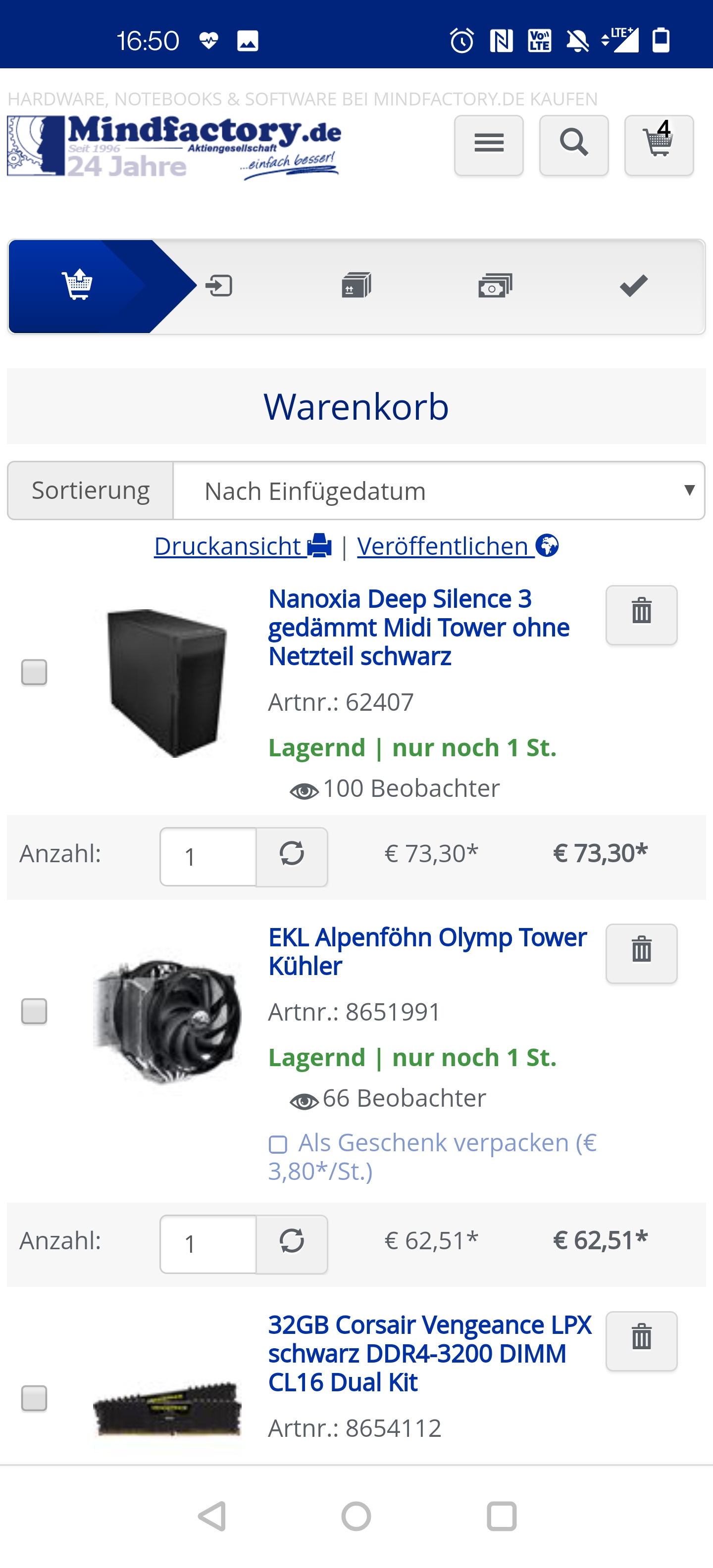Open the hamburger menu button
The image size is (713, 1568).
(488, 145)
